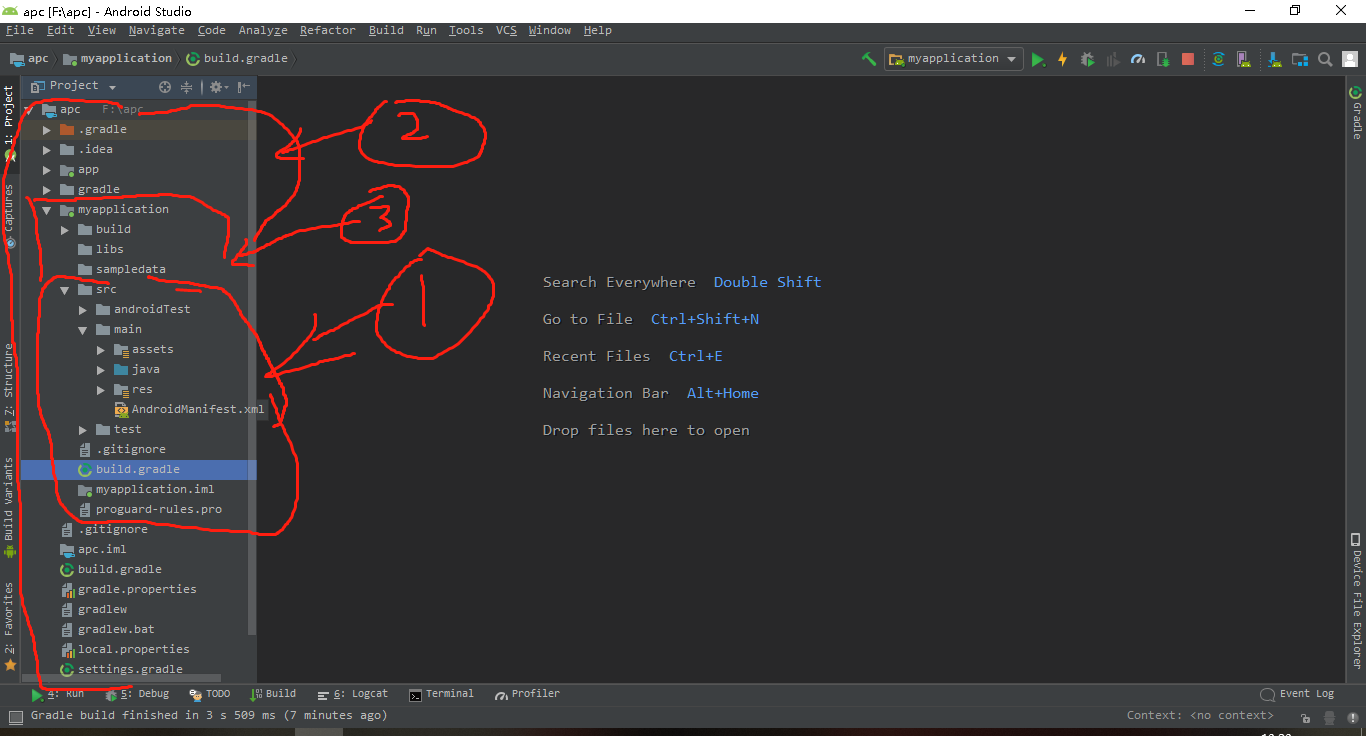
Task: Click the Search Everywhere magnifier icon
Action: [x=1325, y=59]
